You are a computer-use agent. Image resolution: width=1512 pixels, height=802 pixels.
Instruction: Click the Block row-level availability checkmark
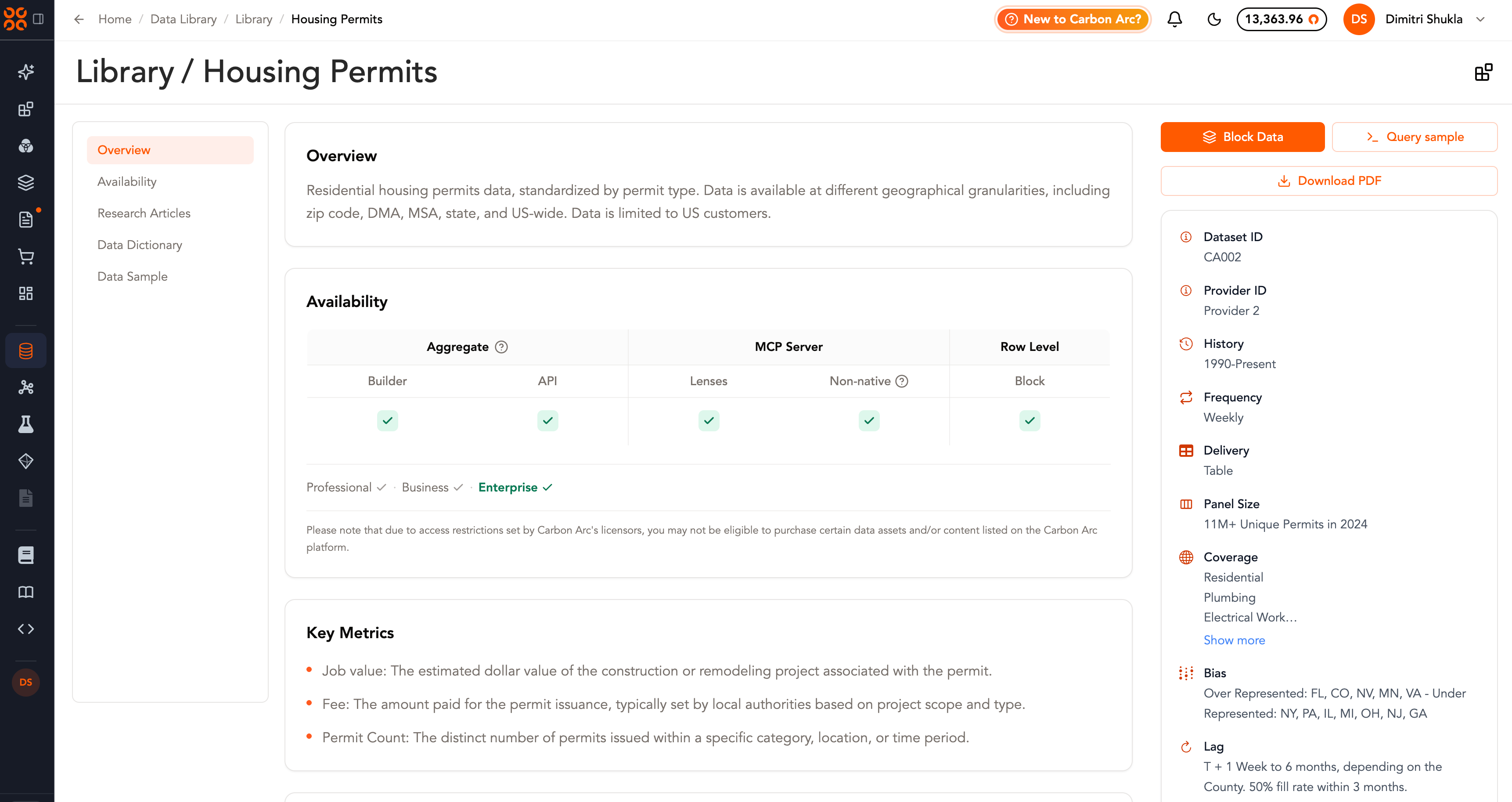pyautogui.click(x=1030, y=421)
